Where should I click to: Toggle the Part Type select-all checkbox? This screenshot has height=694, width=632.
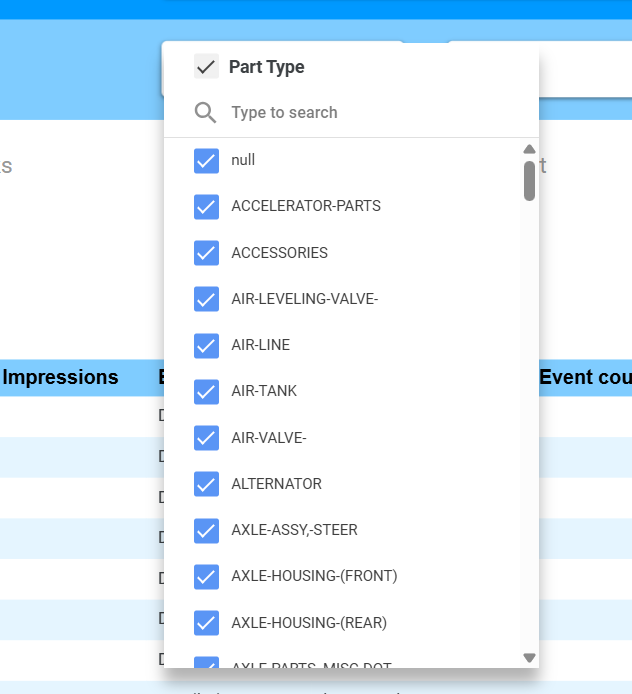coord(206,67)
